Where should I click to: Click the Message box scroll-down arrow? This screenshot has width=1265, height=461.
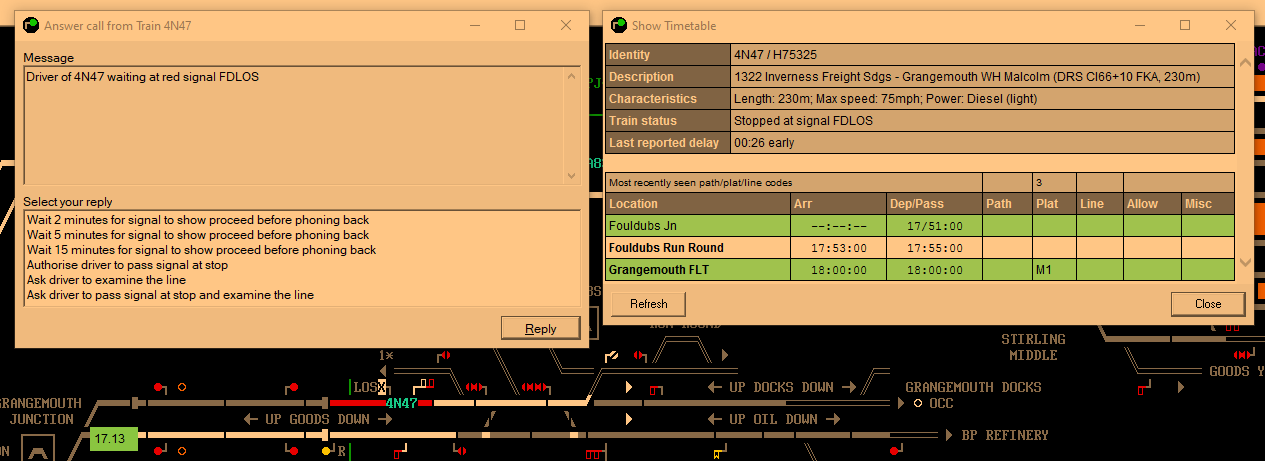coord(572,175)
